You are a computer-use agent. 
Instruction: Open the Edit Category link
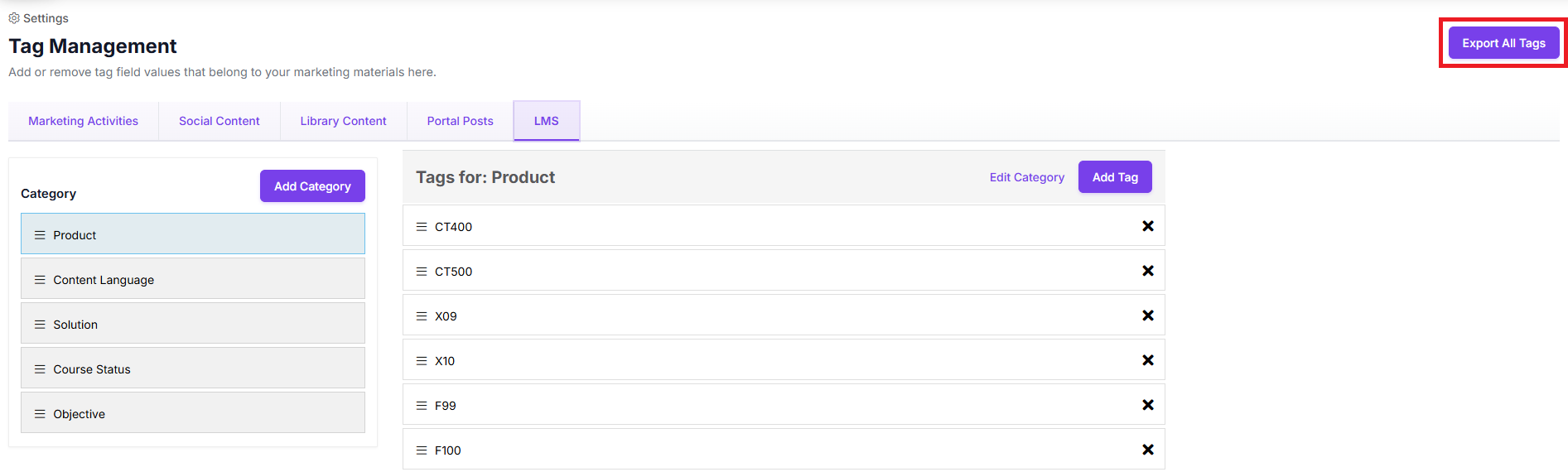click(x=1026, y=177)
